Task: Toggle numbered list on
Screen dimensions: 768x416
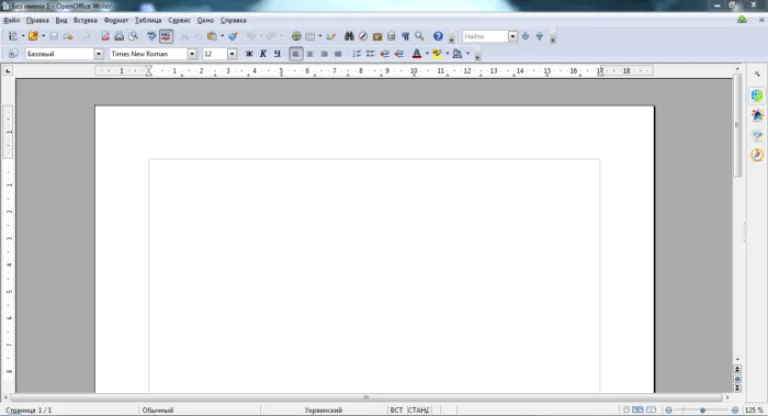Action: coord(357,54)
